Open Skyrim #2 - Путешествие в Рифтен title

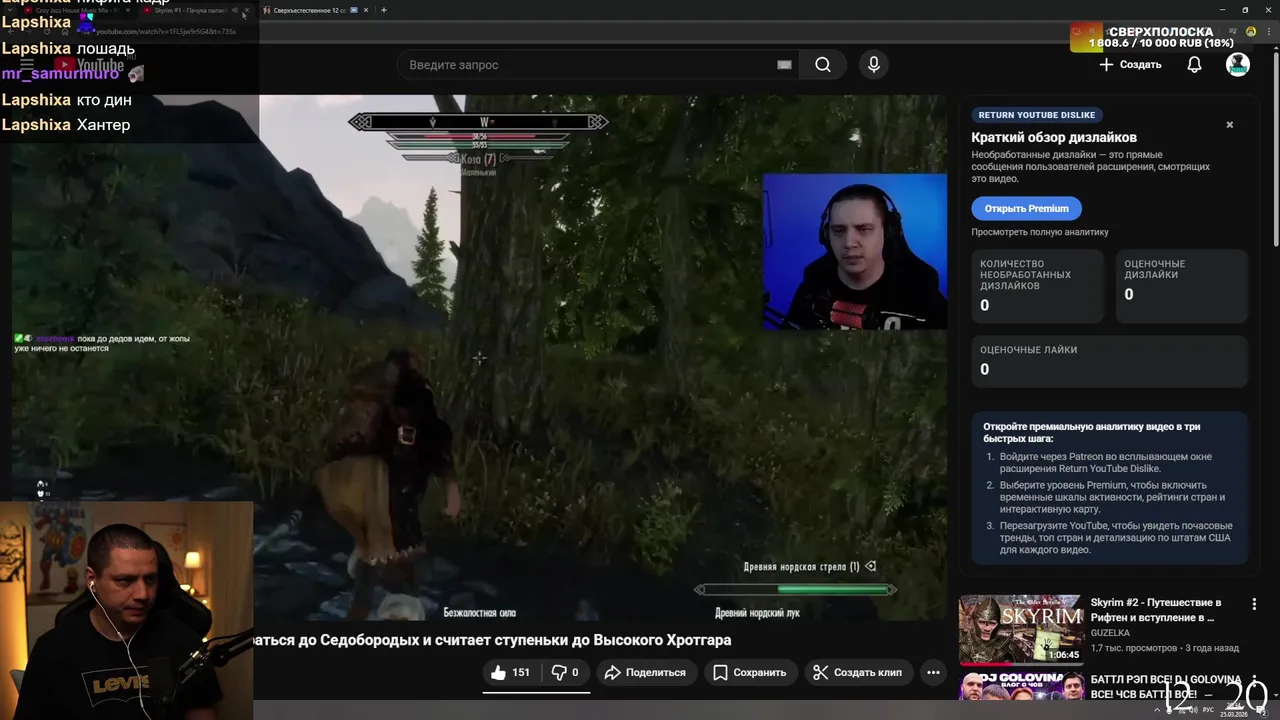1157,610
